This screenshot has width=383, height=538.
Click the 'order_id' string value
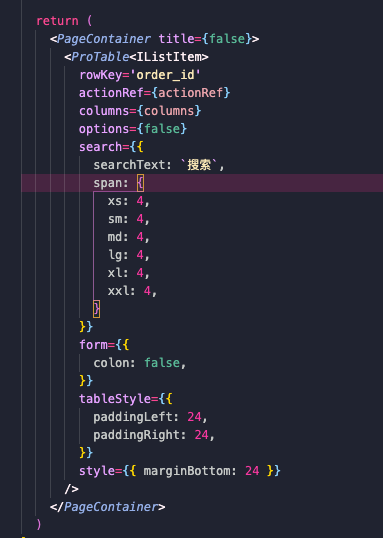tap(165, 75)
